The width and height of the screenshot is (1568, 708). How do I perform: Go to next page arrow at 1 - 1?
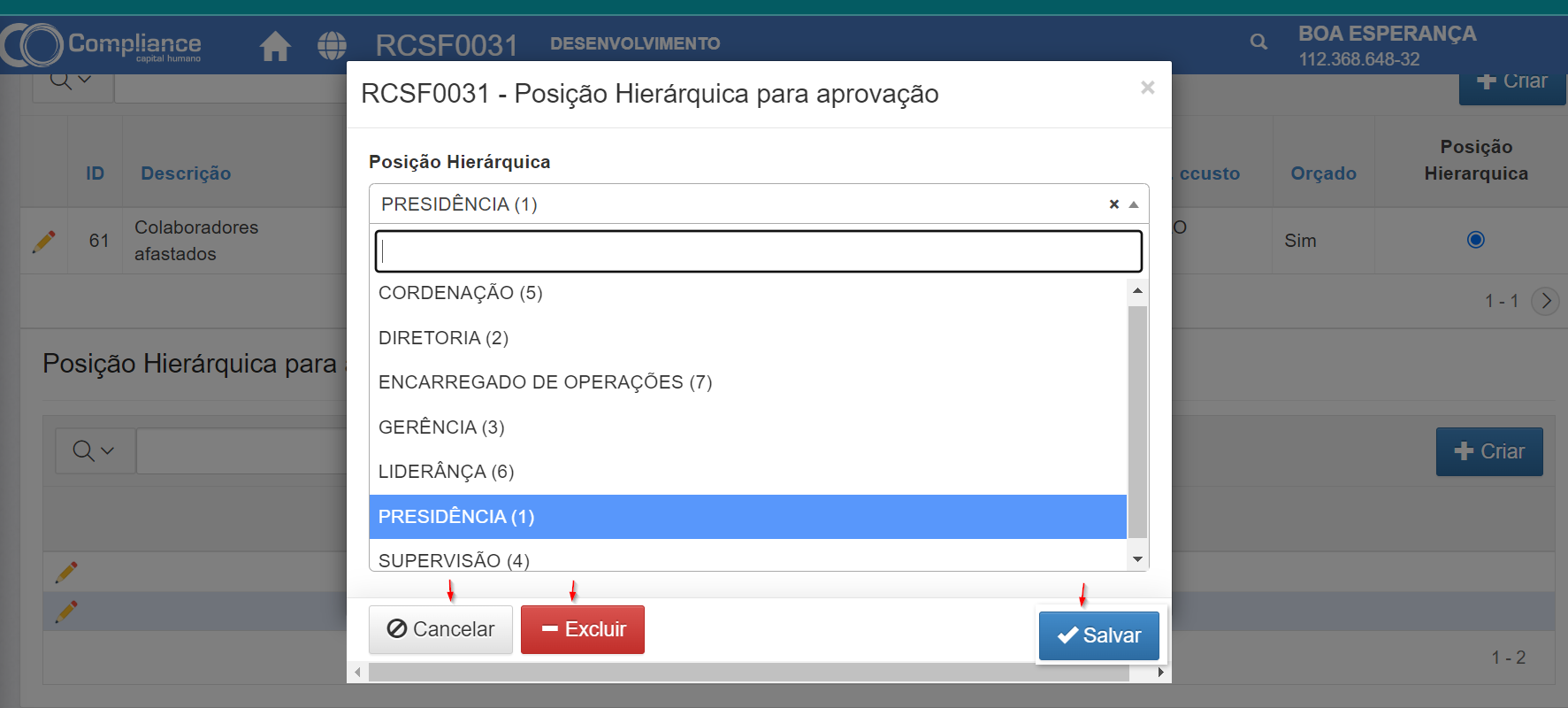1545,301
